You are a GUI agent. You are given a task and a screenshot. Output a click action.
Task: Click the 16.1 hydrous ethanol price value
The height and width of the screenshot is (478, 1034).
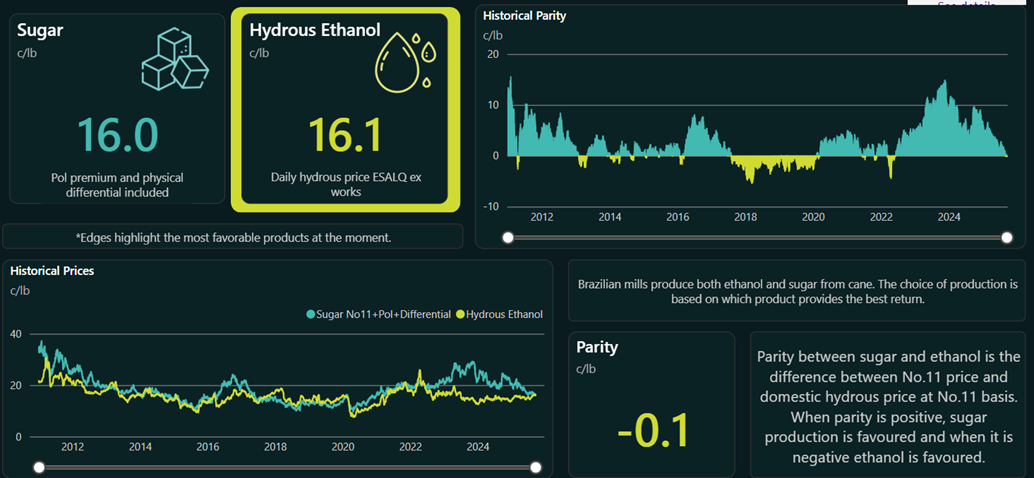coord(345,135)
